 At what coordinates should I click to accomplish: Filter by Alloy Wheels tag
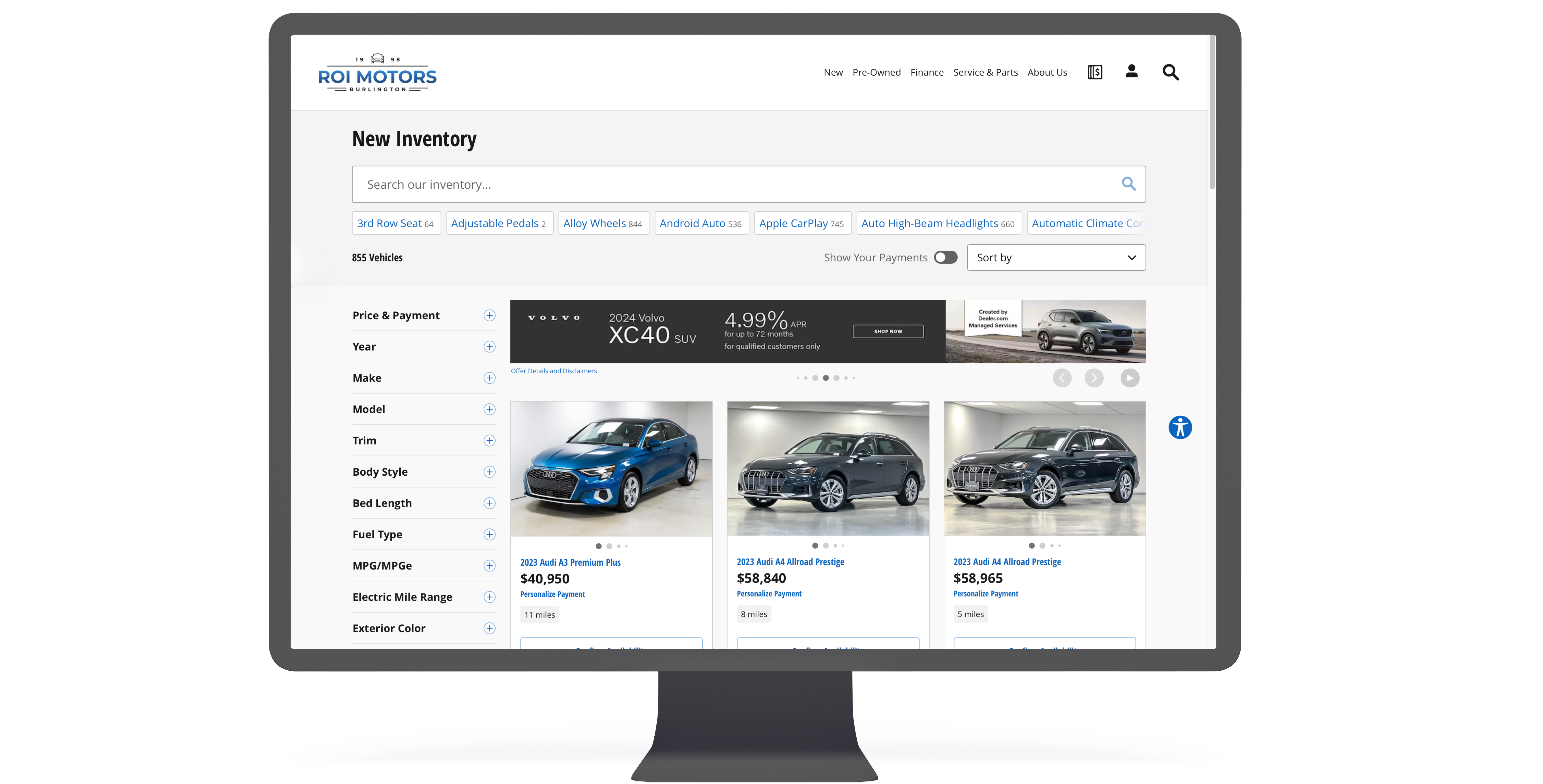(x=603, y=223)
